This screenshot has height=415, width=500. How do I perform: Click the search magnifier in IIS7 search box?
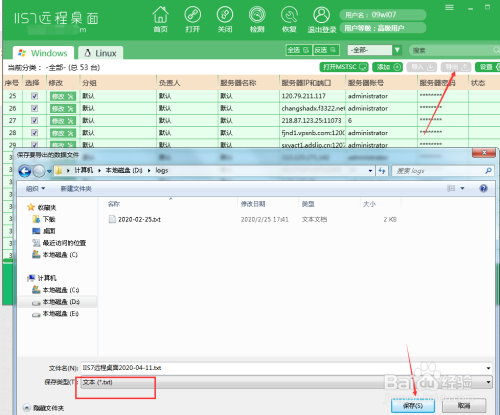click(496, 50)
